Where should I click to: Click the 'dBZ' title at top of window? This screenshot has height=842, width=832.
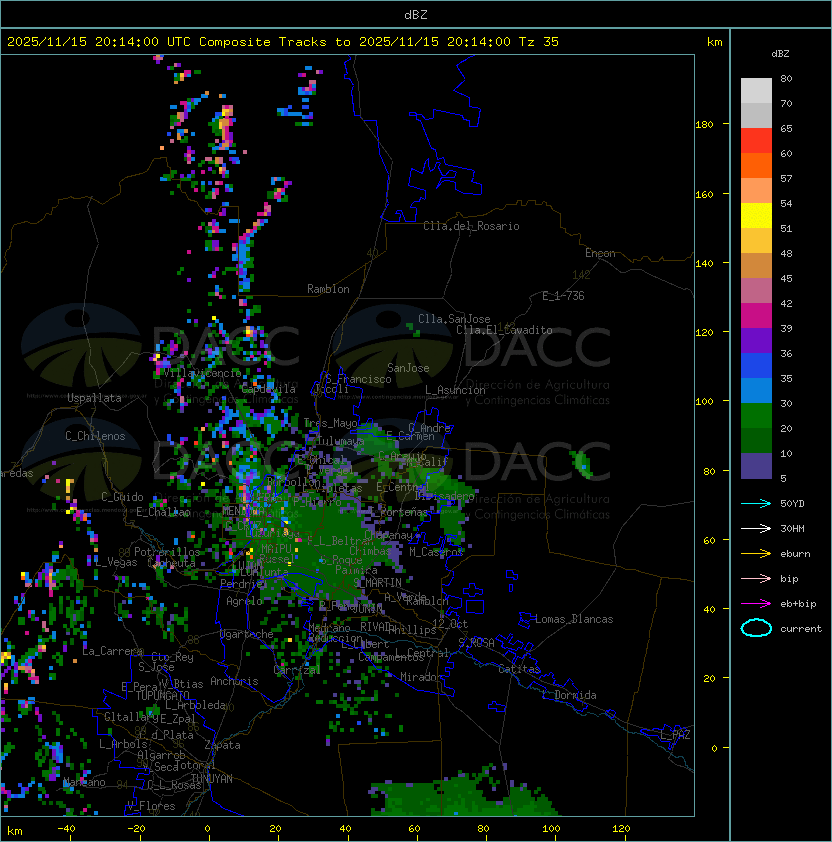click(x=416, y=14)
